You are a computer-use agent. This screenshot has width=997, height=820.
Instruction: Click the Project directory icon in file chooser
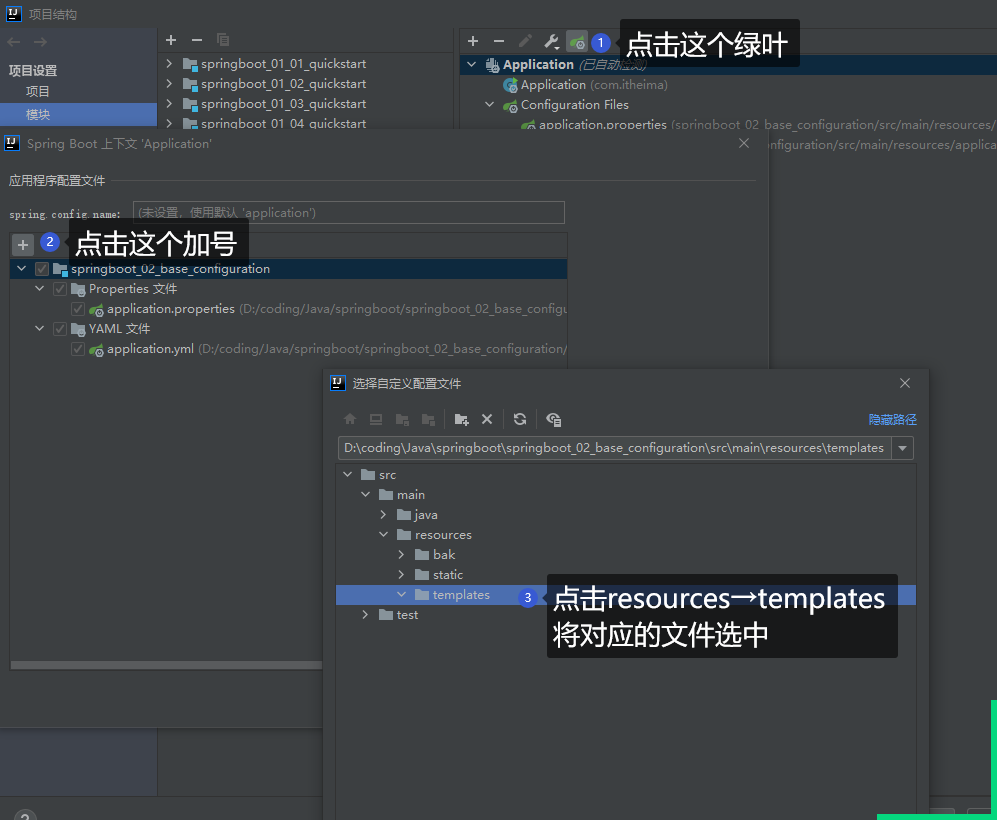click(402, 420)
